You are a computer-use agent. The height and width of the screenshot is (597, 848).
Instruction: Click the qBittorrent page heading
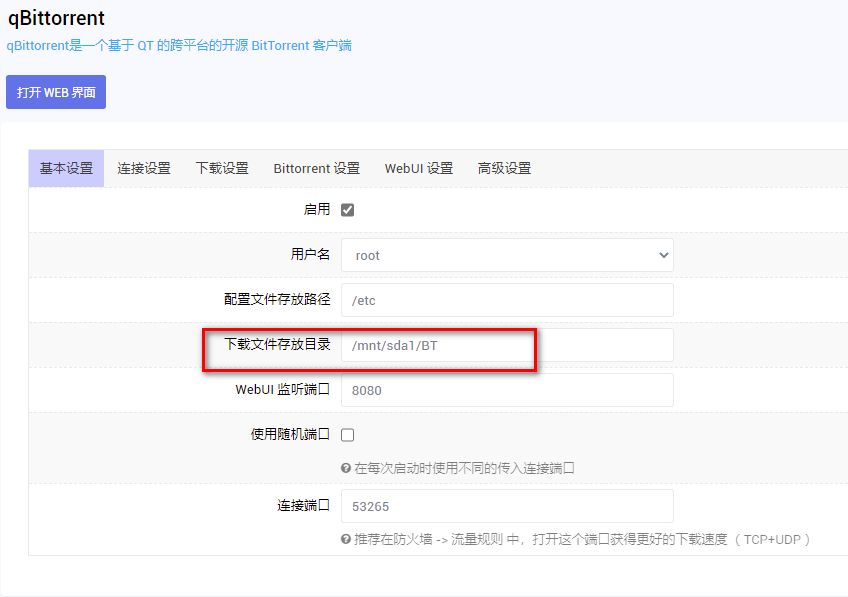tap(56, 18)
